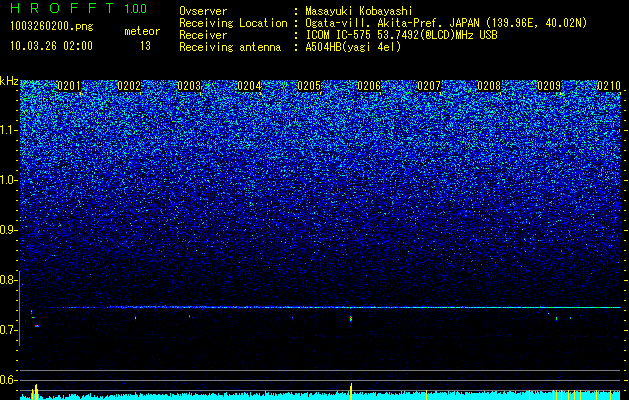Click the 0203 time marker

pos(189,86)
